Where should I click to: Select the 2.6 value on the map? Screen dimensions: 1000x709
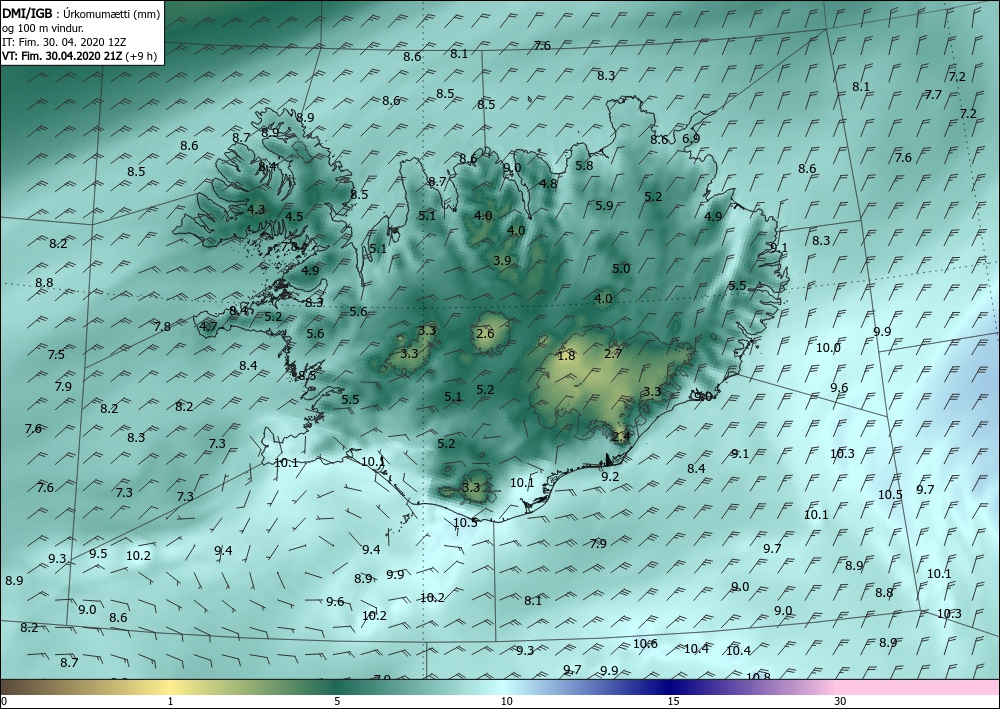coord(485,333)
